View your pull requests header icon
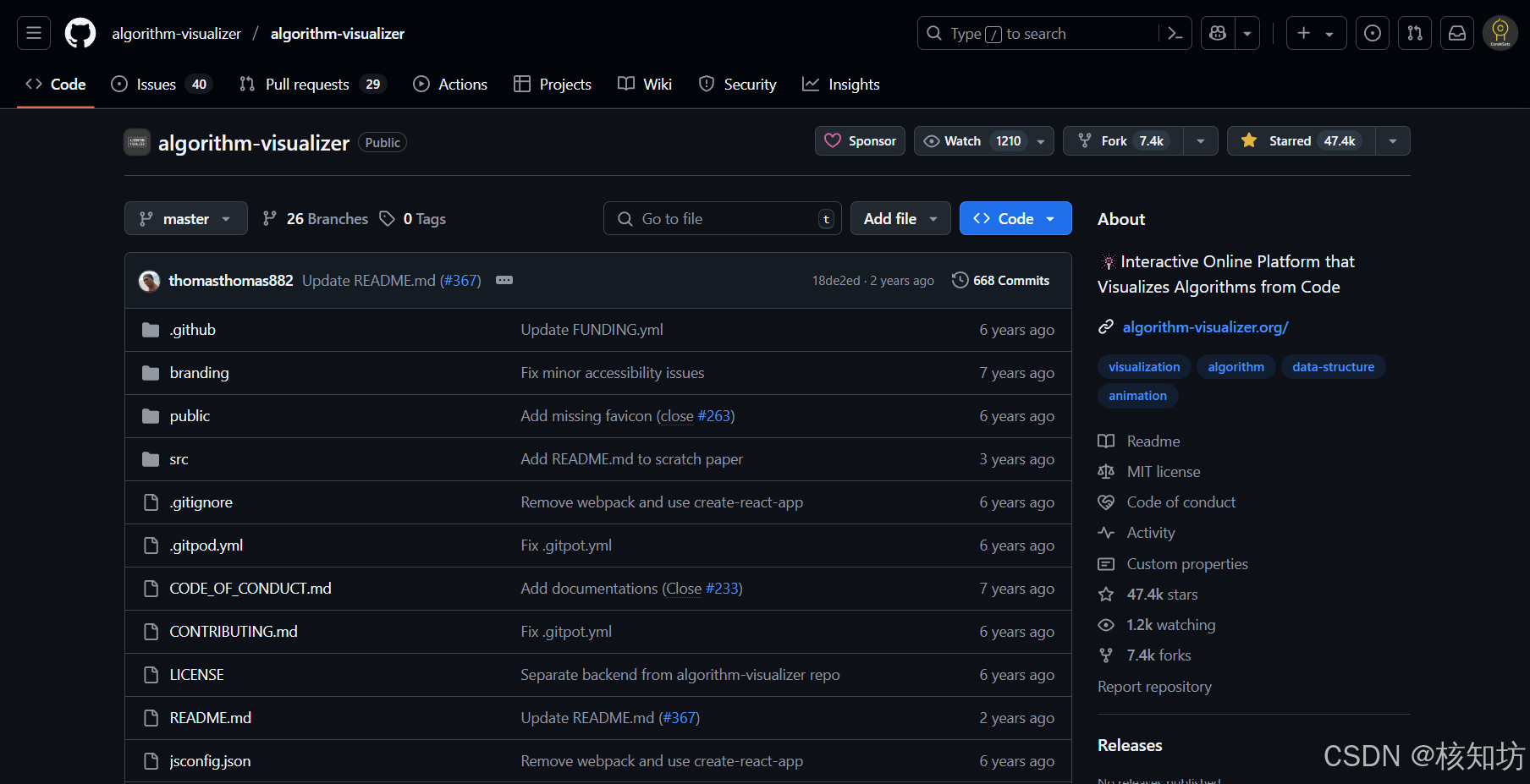 pos(1415,33)
